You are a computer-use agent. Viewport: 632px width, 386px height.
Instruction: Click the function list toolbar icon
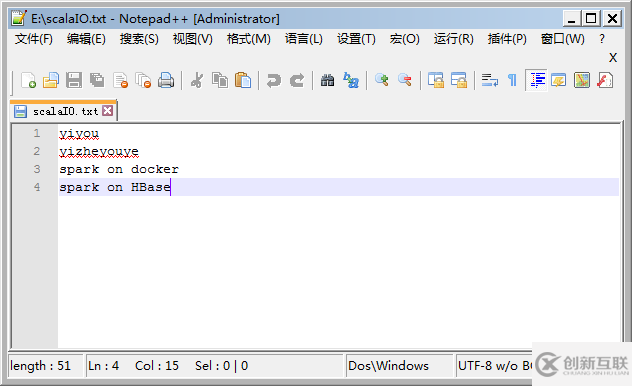point(605,80)
